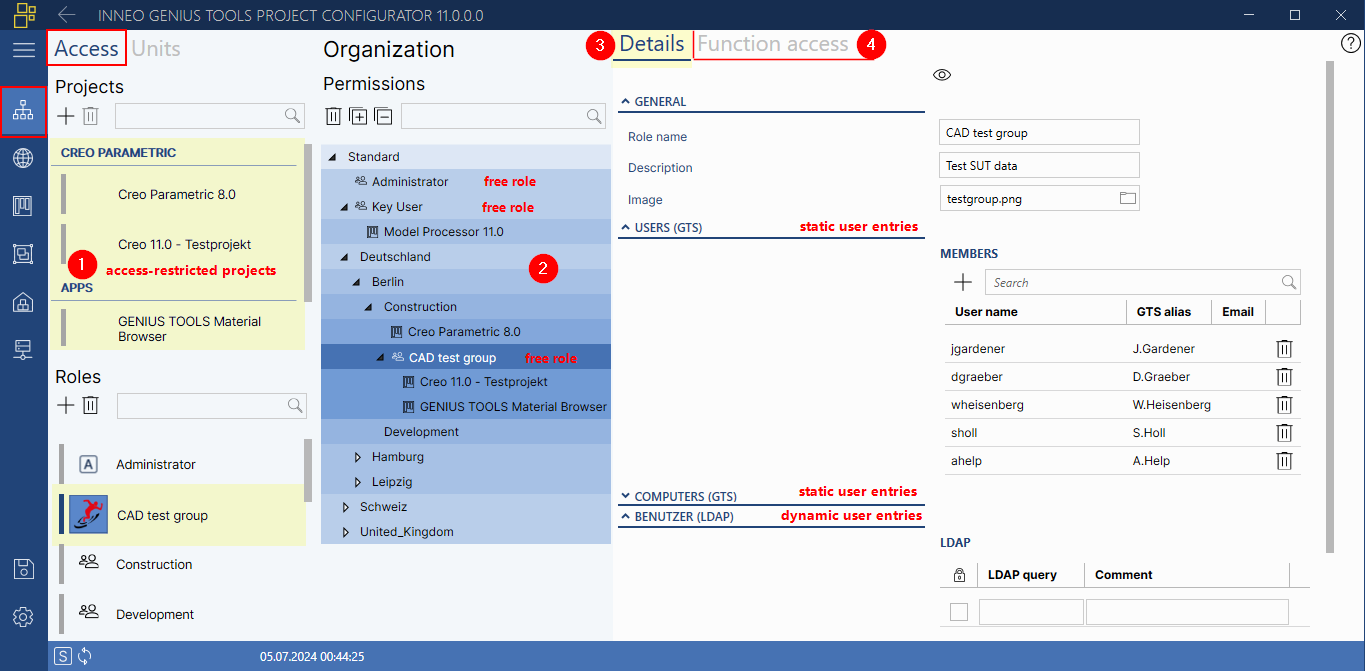
Task: Click expand-all plus box in Permissions
Action: point(358,117)
